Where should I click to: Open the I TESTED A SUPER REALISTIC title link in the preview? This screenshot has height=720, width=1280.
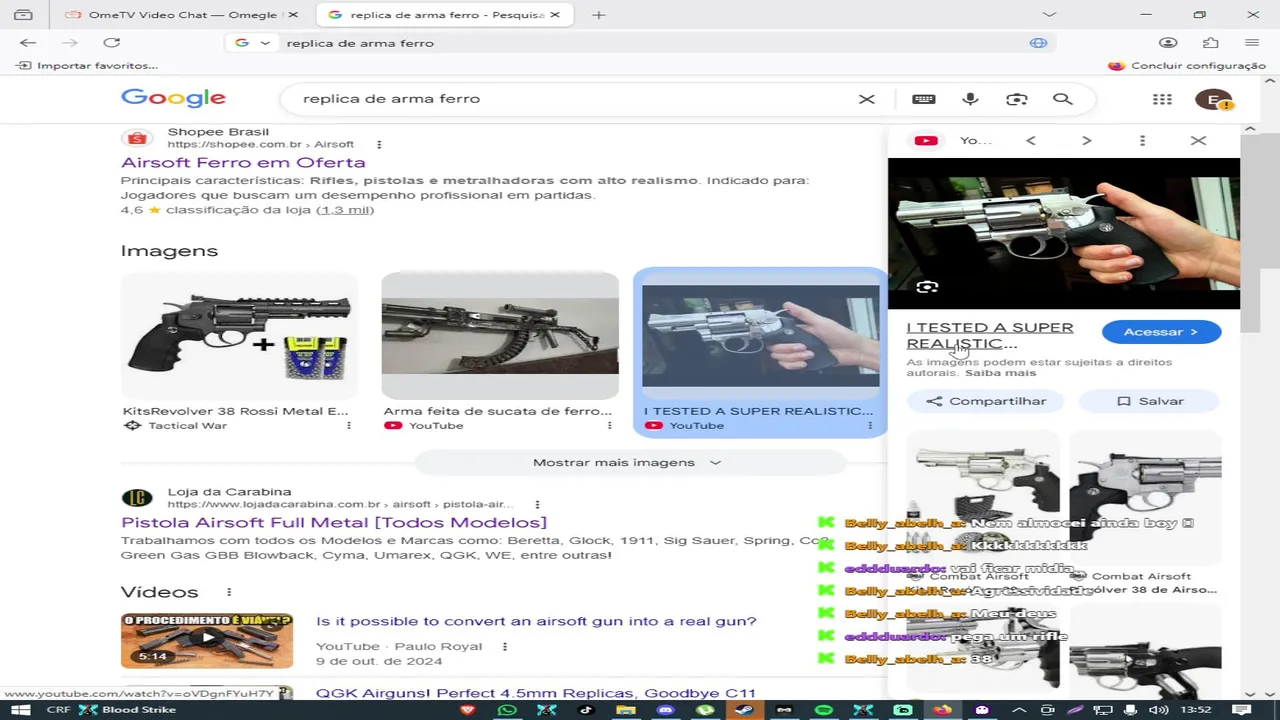(x=990, y=335)
